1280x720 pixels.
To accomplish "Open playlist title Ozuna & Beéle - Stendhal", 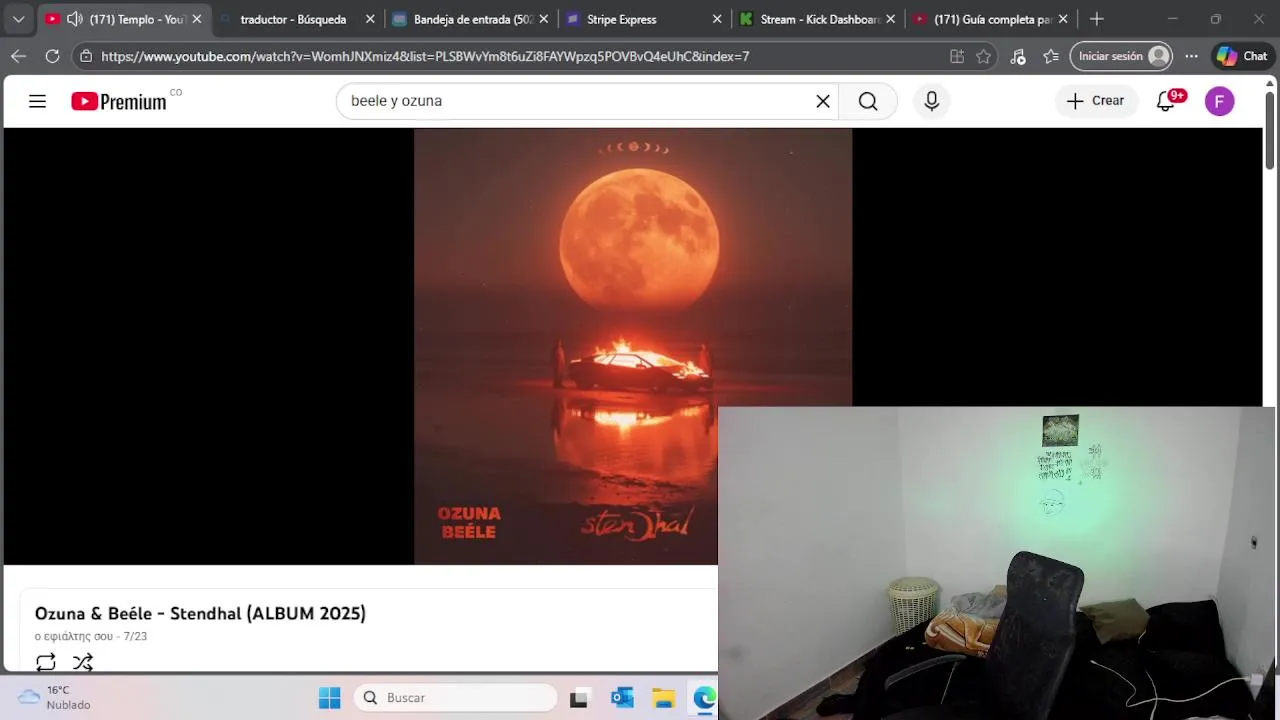I will (x=200, y=613).
